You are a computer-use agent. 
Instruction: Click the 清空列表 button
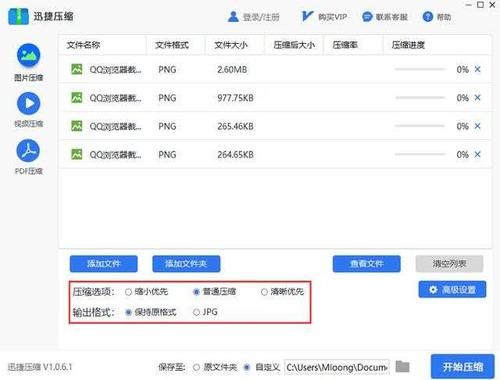pos(449,264)
